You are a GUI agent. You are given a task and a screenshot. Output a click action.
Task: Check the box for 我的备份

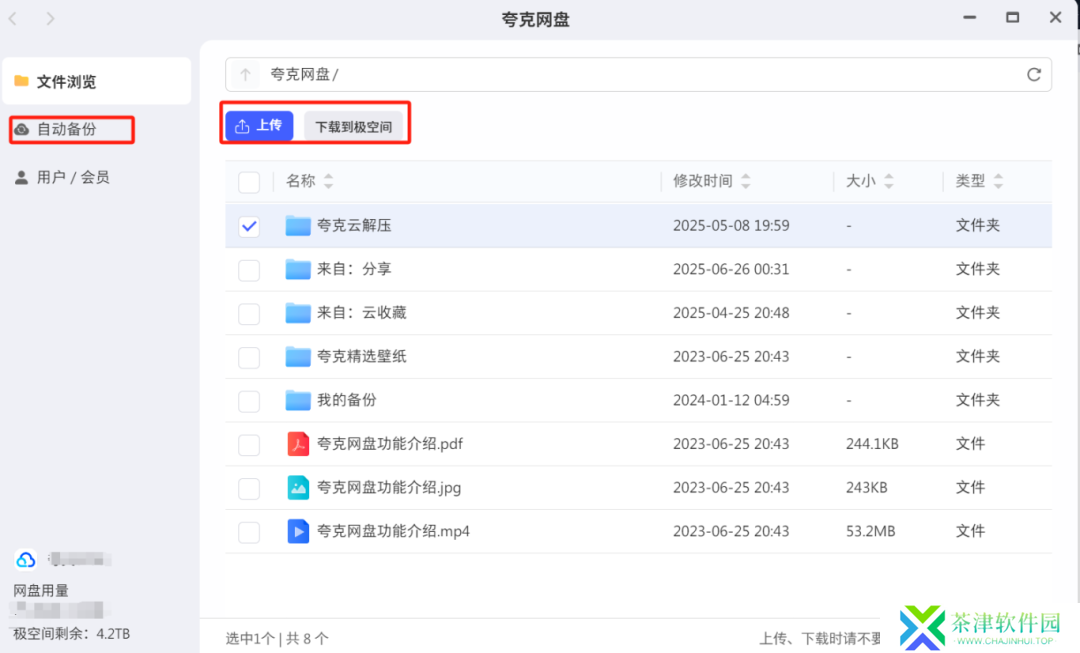(x=249, y=401)
